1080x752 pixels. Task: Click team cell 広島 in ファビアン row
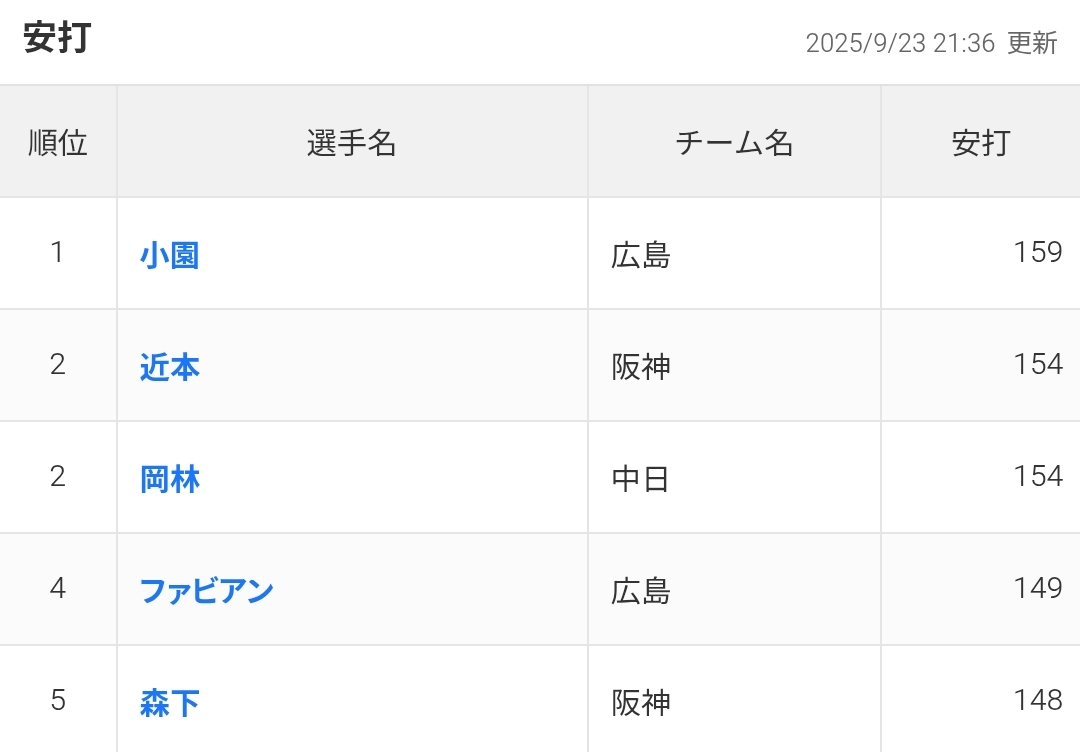641,591
